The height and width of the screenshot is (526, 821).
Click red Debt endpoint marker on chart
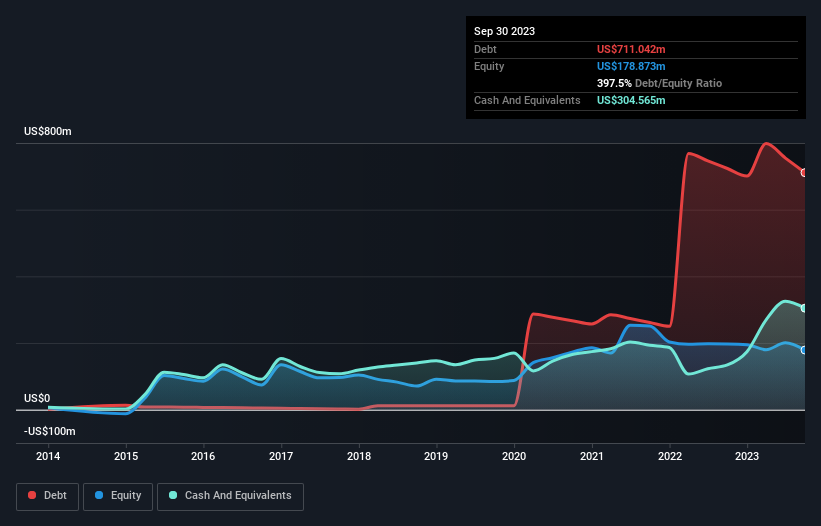pyautogui.click(x=804, y=173)
